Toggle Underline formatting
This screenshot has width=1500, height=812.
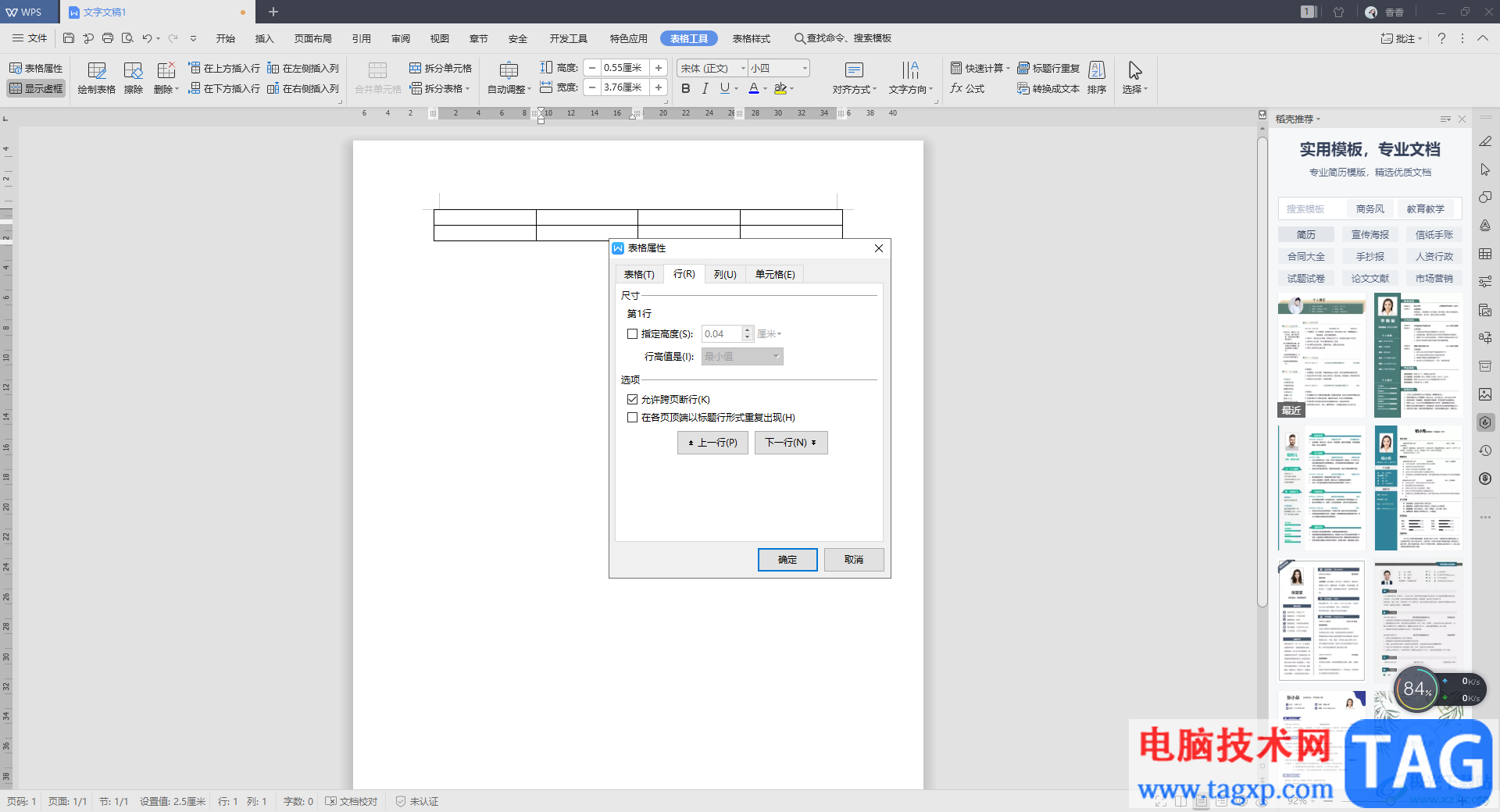[x=725, y=89]
